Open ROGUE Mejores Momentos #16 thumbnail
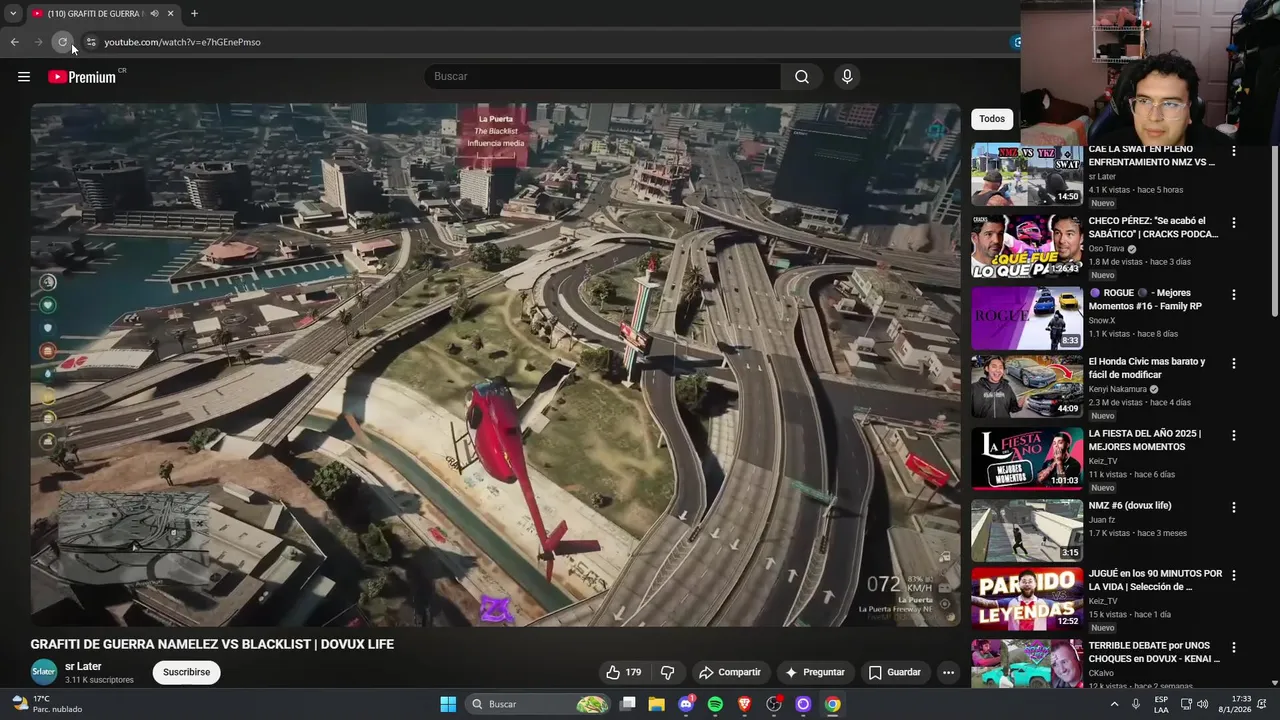 coord(1027,318)
